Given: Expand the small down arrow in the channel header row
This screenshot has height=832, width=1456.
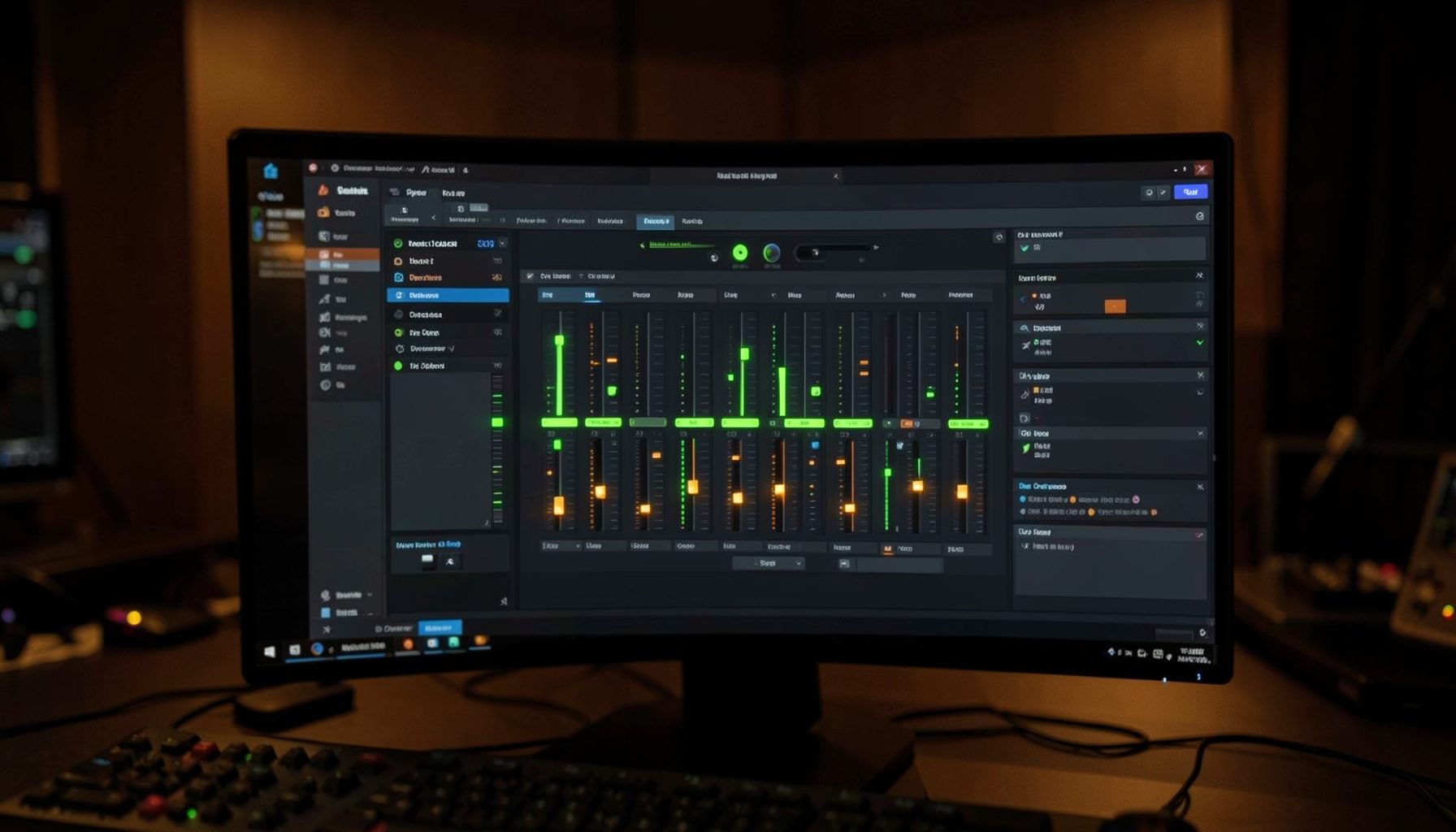Looking at the screenshot, I should 773,295.
